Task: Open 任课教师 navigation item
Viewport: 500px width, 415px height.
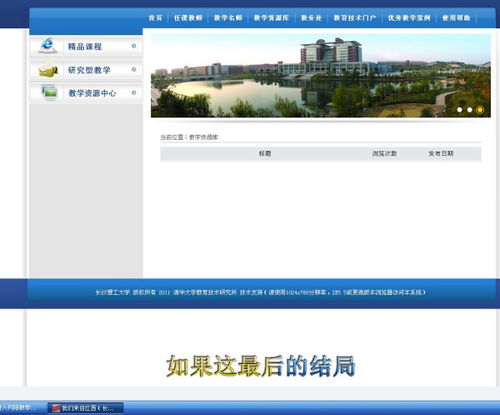Action: tap(188, 18)
